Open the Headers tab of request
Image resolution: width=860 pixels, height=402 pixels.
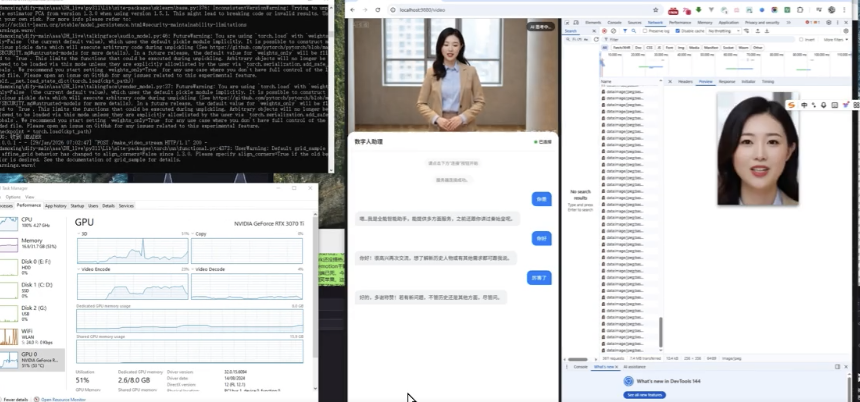685,81
